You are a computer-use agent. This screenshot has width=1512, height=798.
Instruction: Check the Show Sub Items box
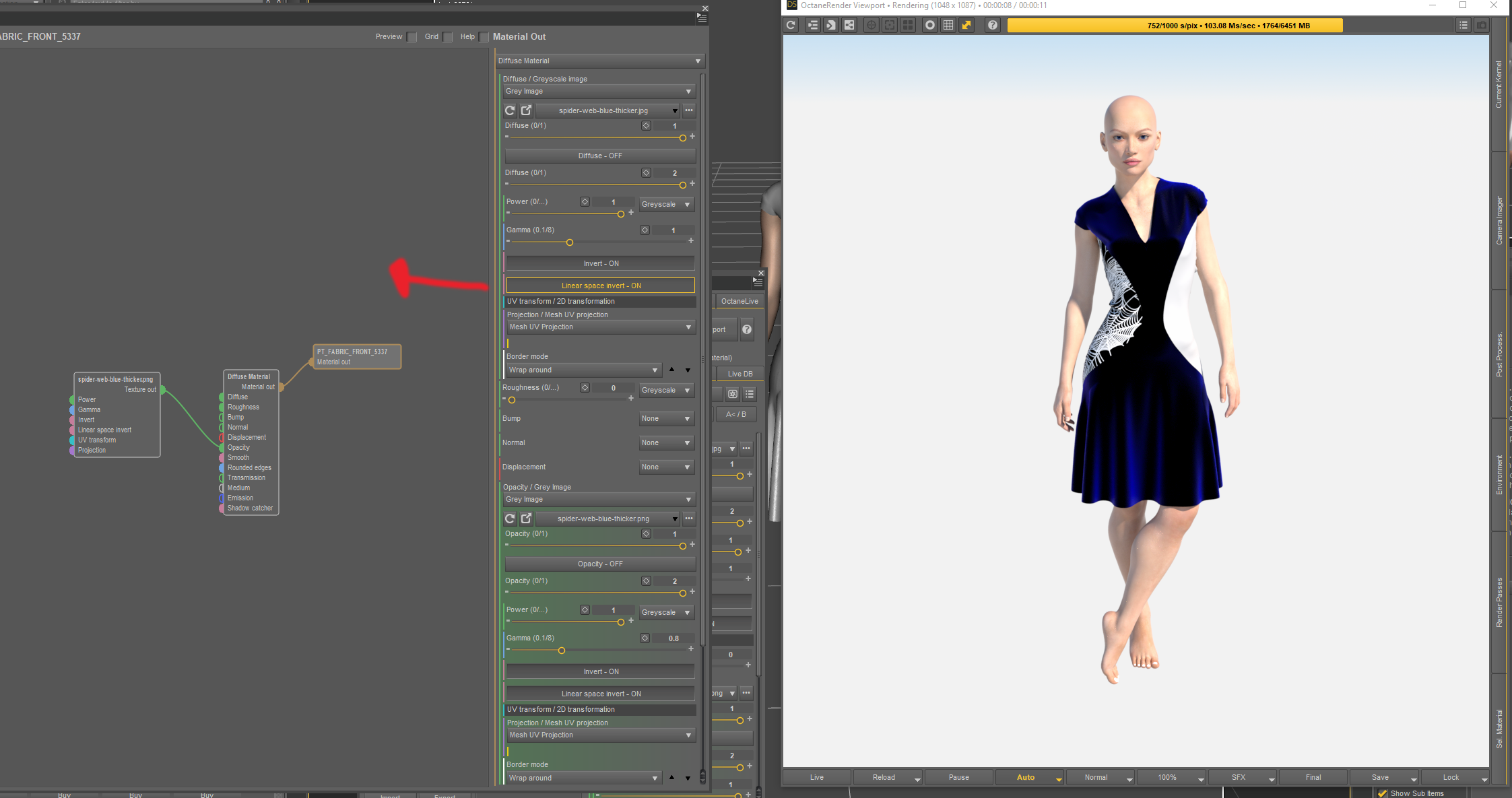click(x=1383, y=793)
